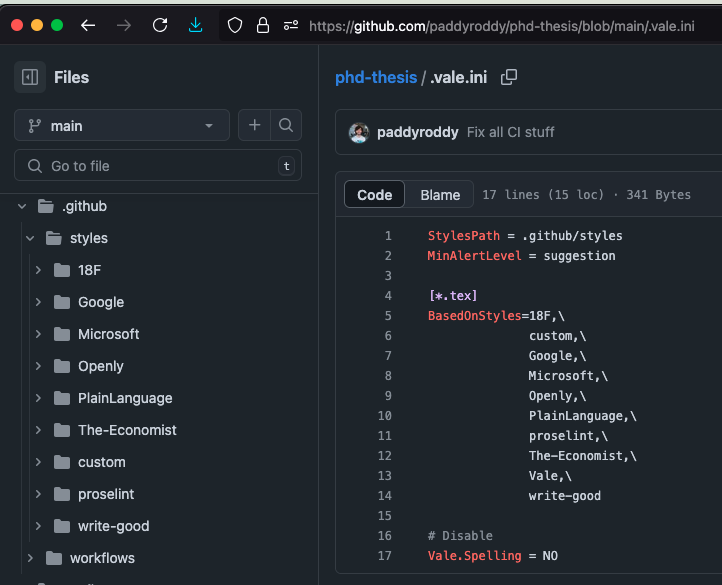Viewport: 722px width, 585px height.
Task: Click line number 17 in code
Action: coord(385,555)
